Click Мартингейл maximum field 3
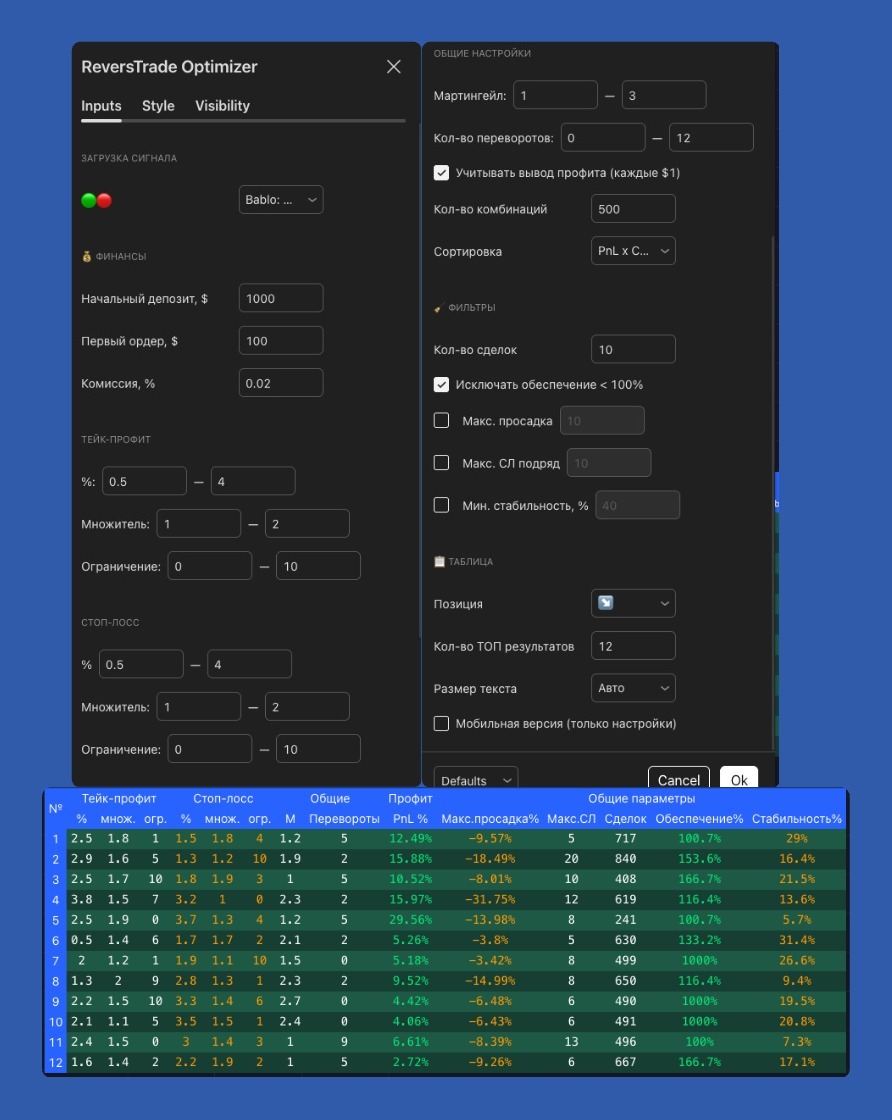Viewport: 892px width, 1120px height. point(664,95)
